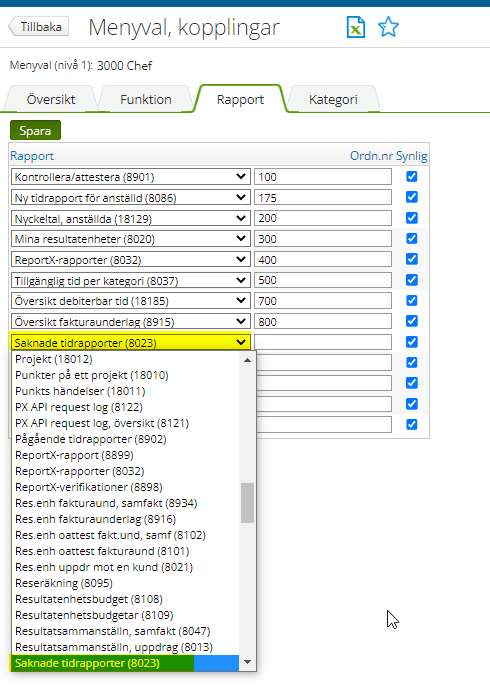Image resolution: width=490 pixels, height=695 pixels.
Task: Save changes with the Spara button
Action: 35,131
